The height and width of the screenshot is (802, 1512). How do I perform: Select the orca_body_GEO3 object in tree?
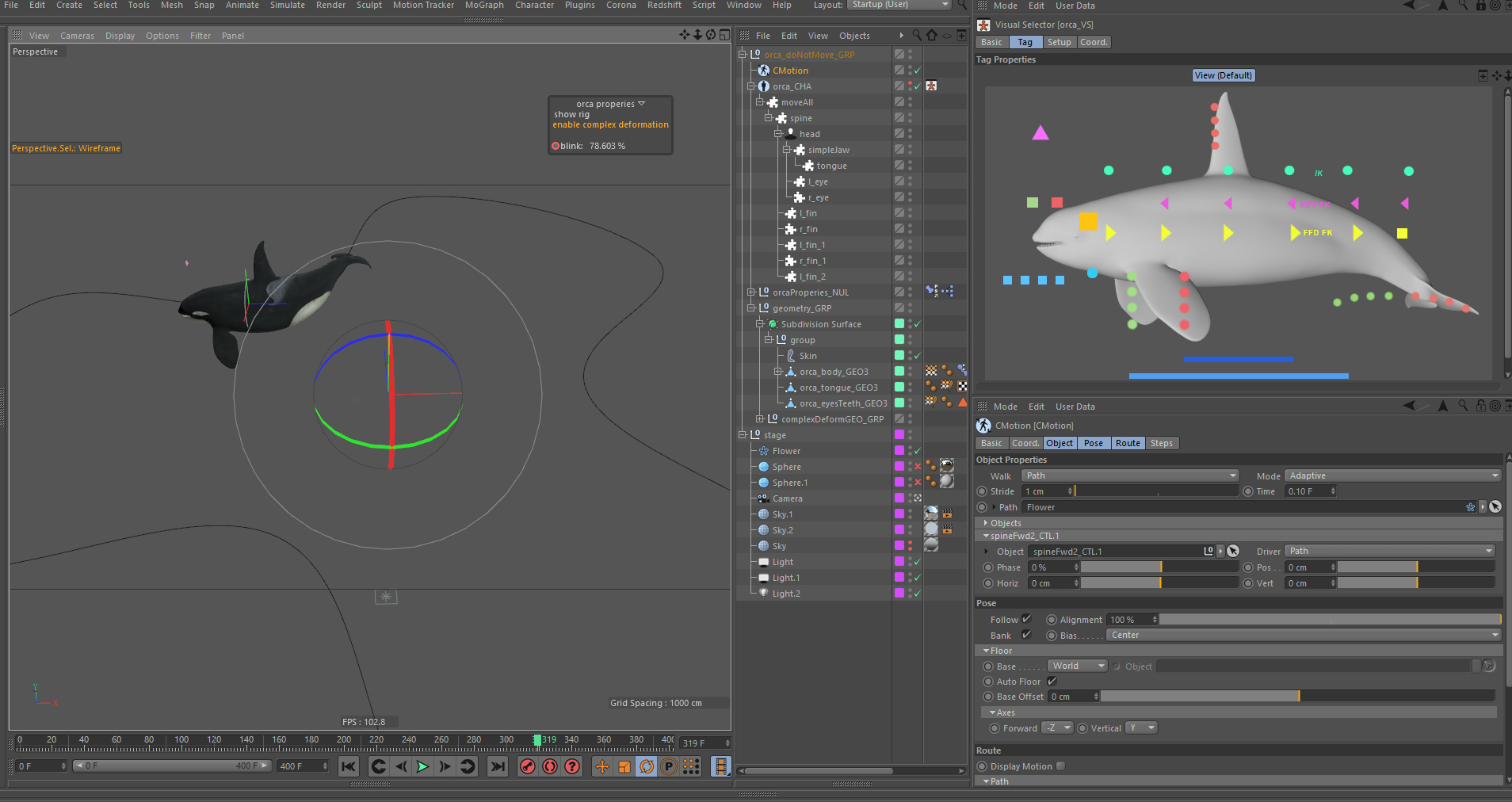pyautogui.click(x=833, y=372)
